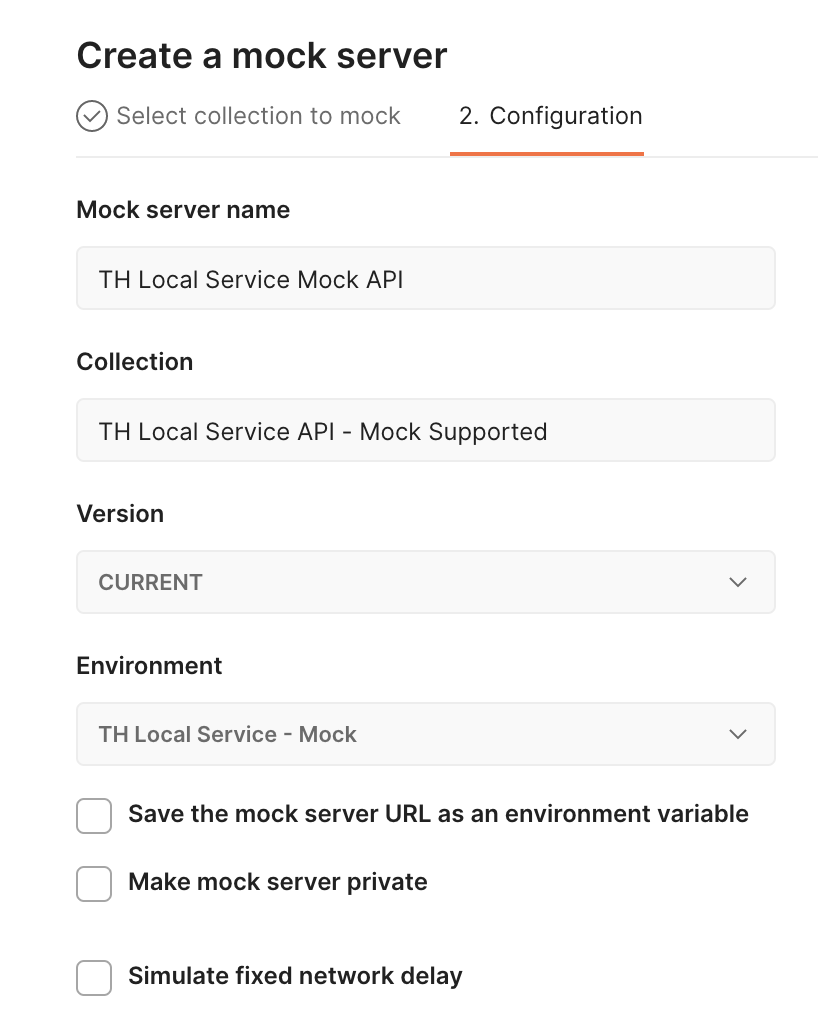This screenshot has height=1024, width=818.
Task: Go back to Select collection to mock step
Action: coord(258,116)
